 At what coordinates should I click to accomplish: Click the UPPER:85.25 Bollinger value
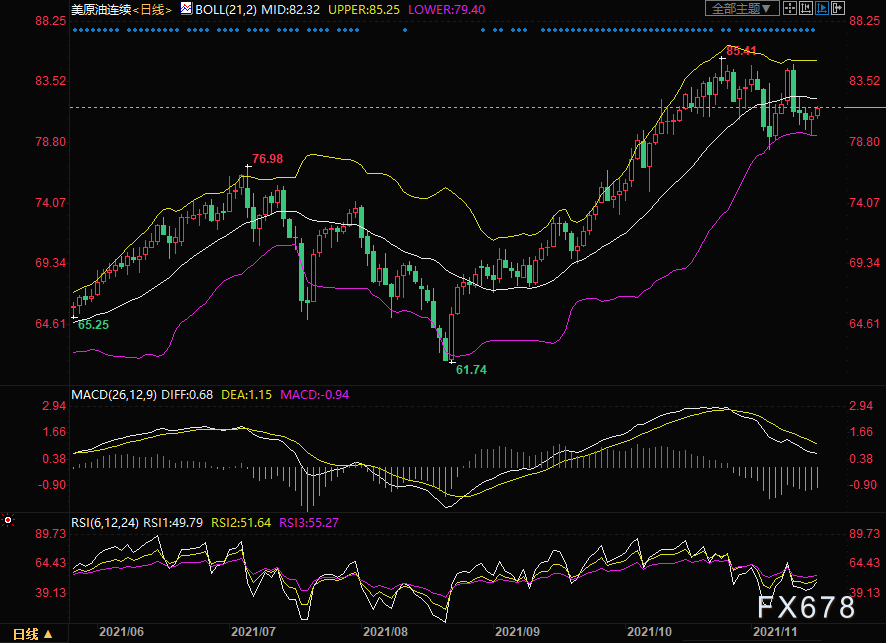[364, 10]
